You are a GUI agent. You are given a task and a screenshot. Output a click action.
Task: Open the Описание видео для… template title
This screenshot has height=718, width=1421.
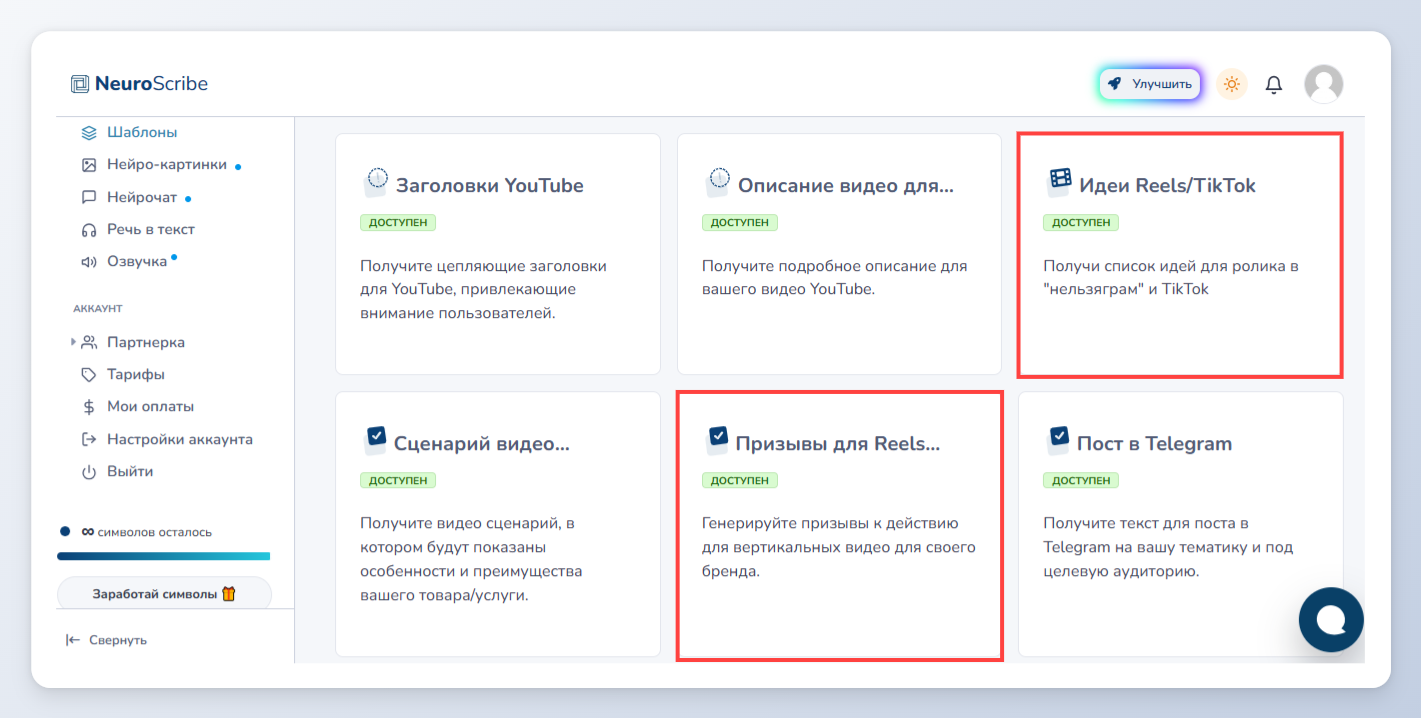[x=846, y=185]
